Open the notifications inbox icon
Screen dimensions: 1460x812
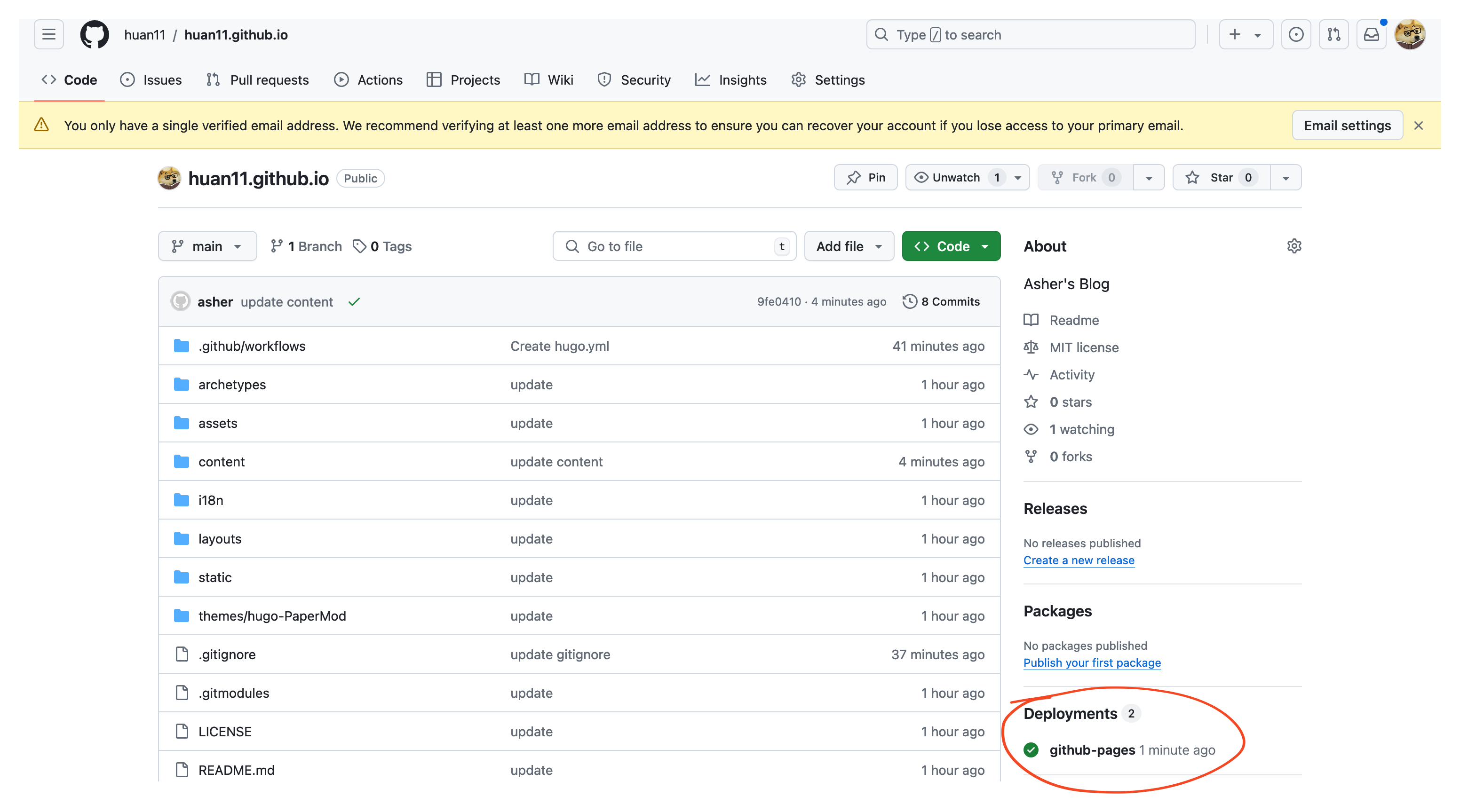[x=1371, y=35]
